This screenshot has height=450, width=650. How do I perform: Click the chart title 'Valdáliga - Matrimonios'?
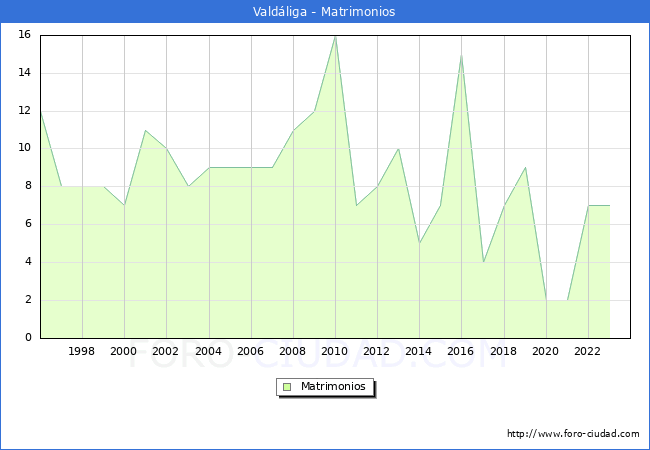(x=324, y=12)
